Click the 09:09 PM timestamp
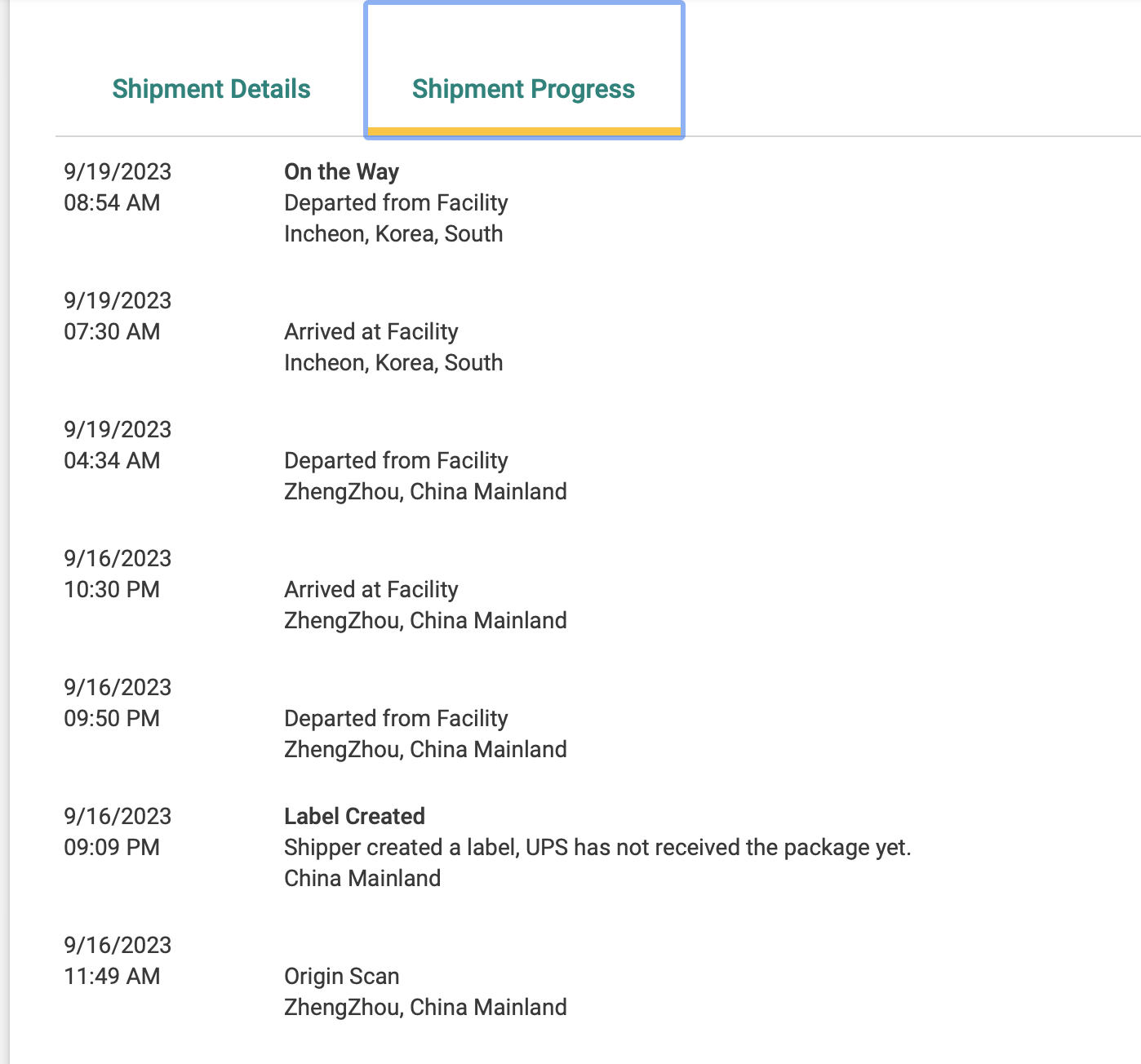 click(x=112, y=848)
